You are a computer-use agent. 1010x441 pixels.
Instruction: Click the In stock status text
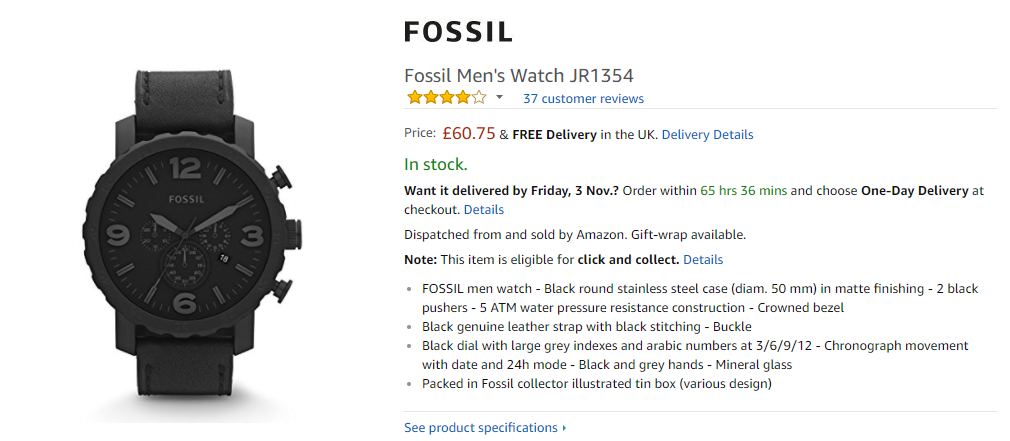[435, 165]
